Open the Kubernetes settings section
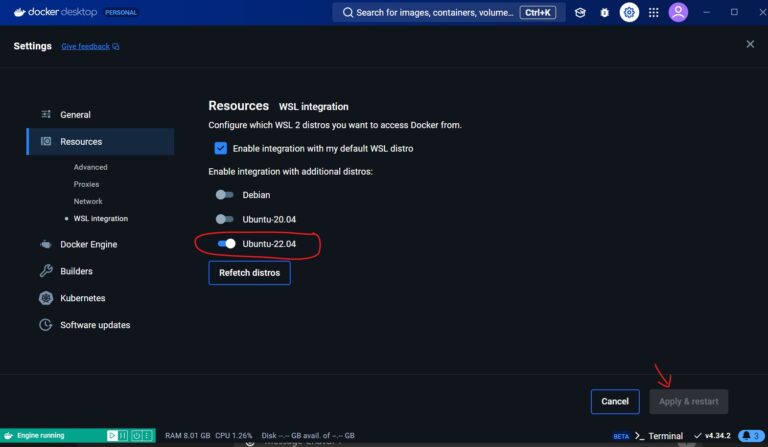The image size is (768, 447). point(82,298)
